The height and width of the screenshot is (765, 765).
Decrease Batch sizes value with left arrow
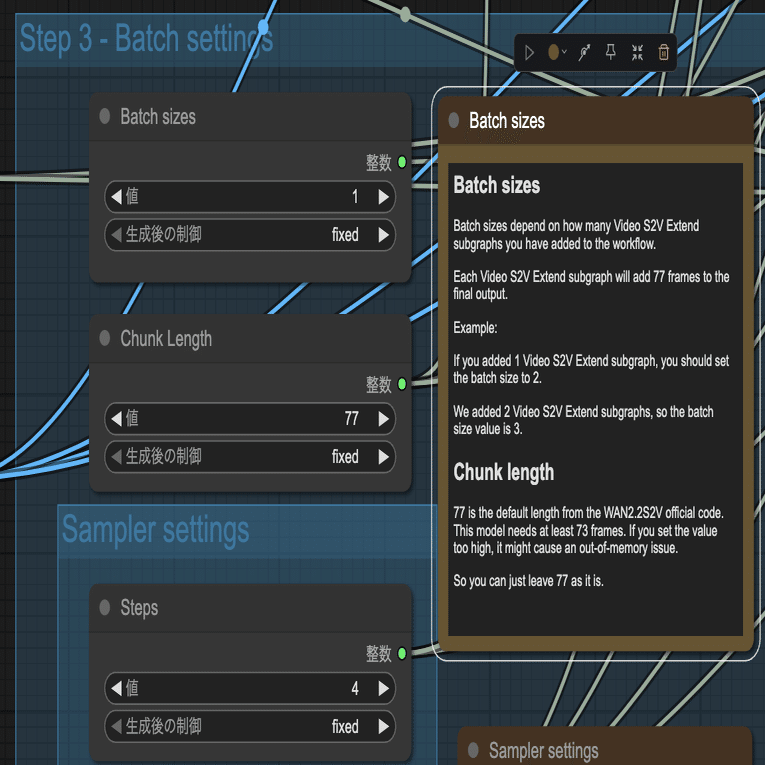coord(116,197)
